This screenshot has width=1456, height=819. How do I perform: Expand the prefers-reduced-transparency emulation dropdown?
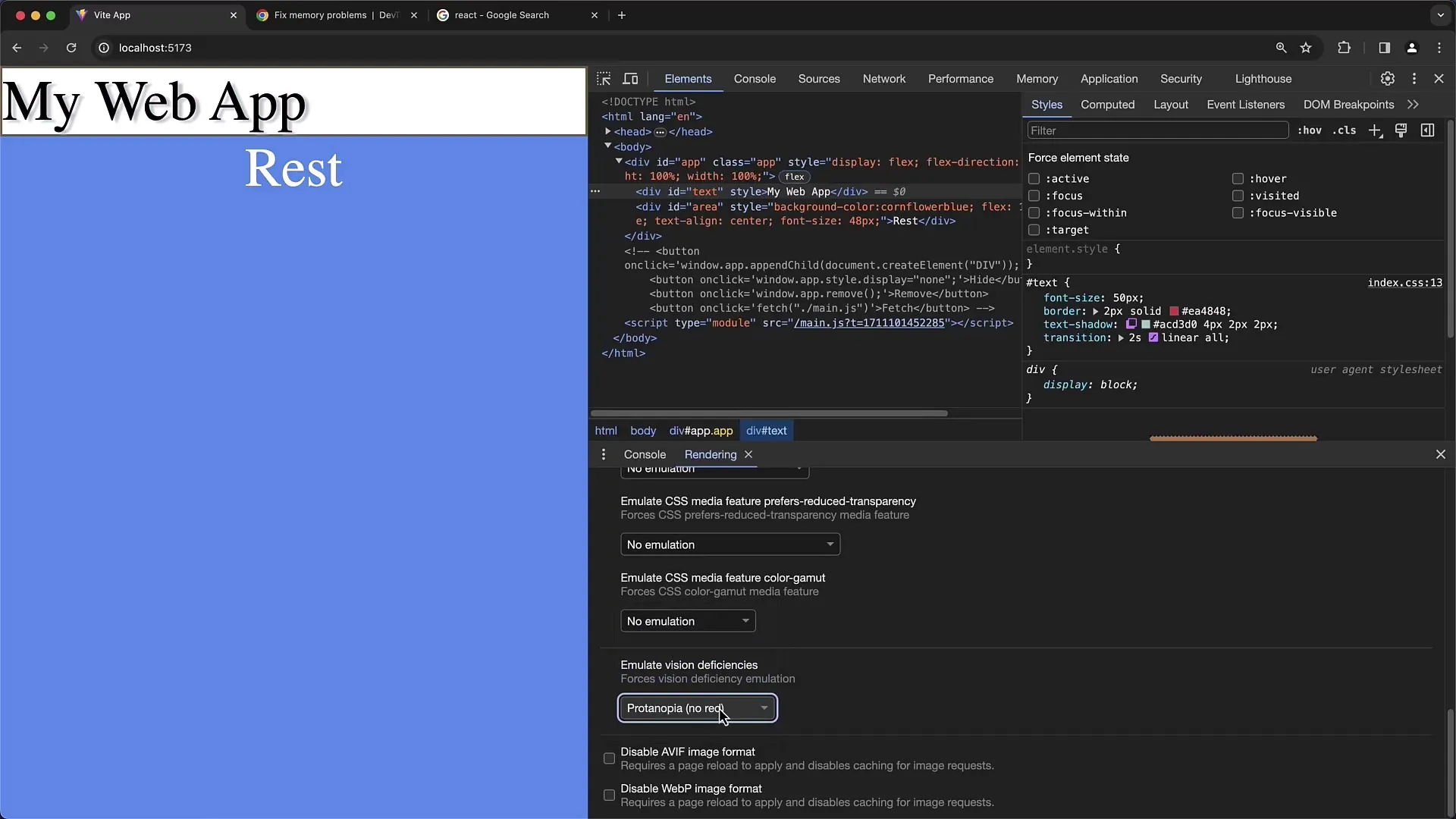coord(729,544)
